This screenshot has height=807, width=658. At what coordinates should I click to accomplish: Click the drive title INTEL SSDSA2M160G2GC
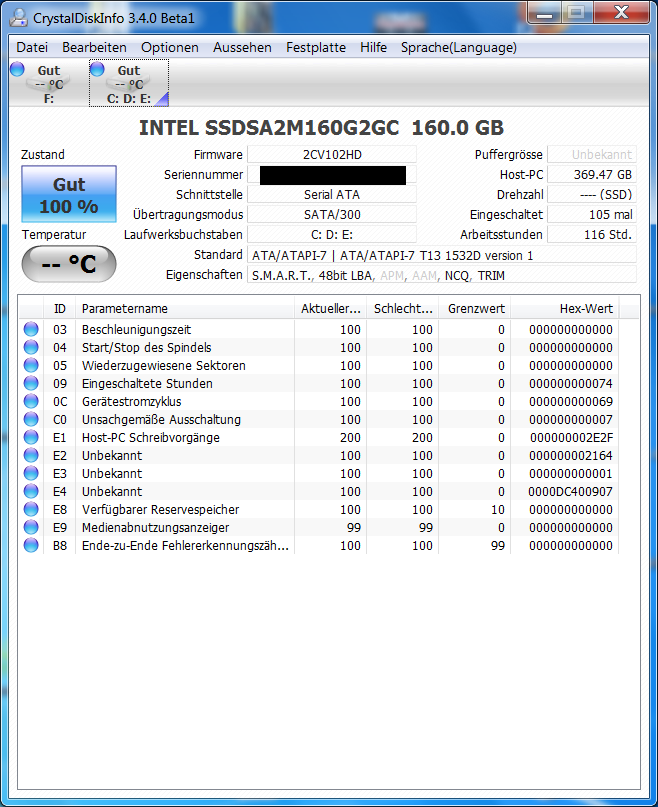pyautogui.click(x=269, y=128)
